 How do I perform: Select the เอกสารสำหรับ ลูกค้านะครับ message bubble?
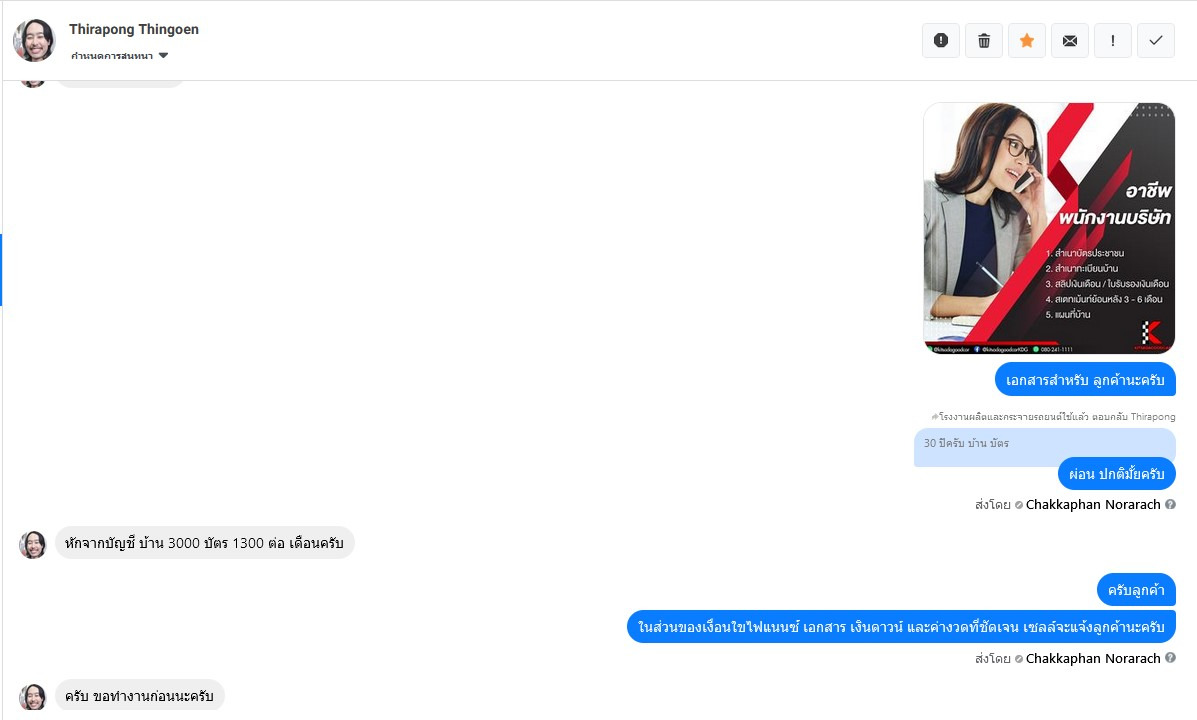coord(1085,380)
